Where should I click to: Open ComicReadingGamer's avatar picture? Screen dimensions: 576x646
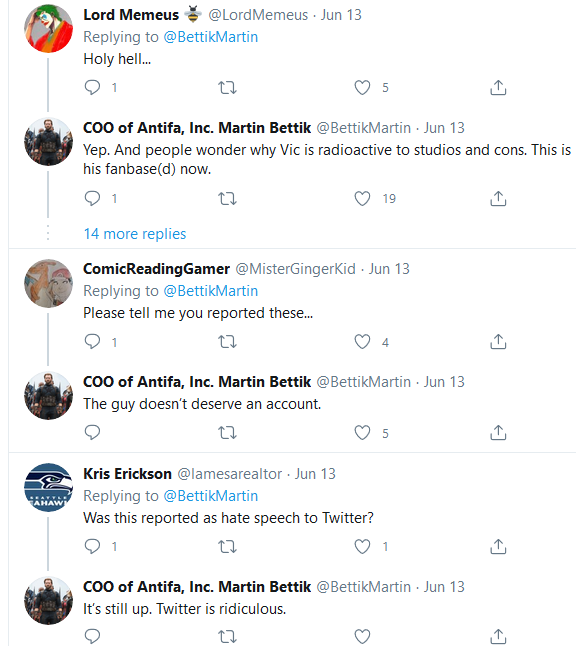49,283
